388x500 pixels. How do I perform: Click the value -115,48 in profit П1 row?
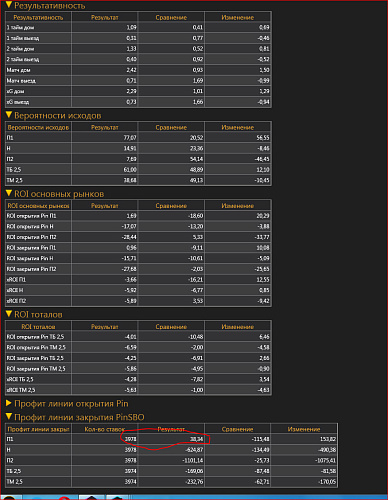[261, 439]
